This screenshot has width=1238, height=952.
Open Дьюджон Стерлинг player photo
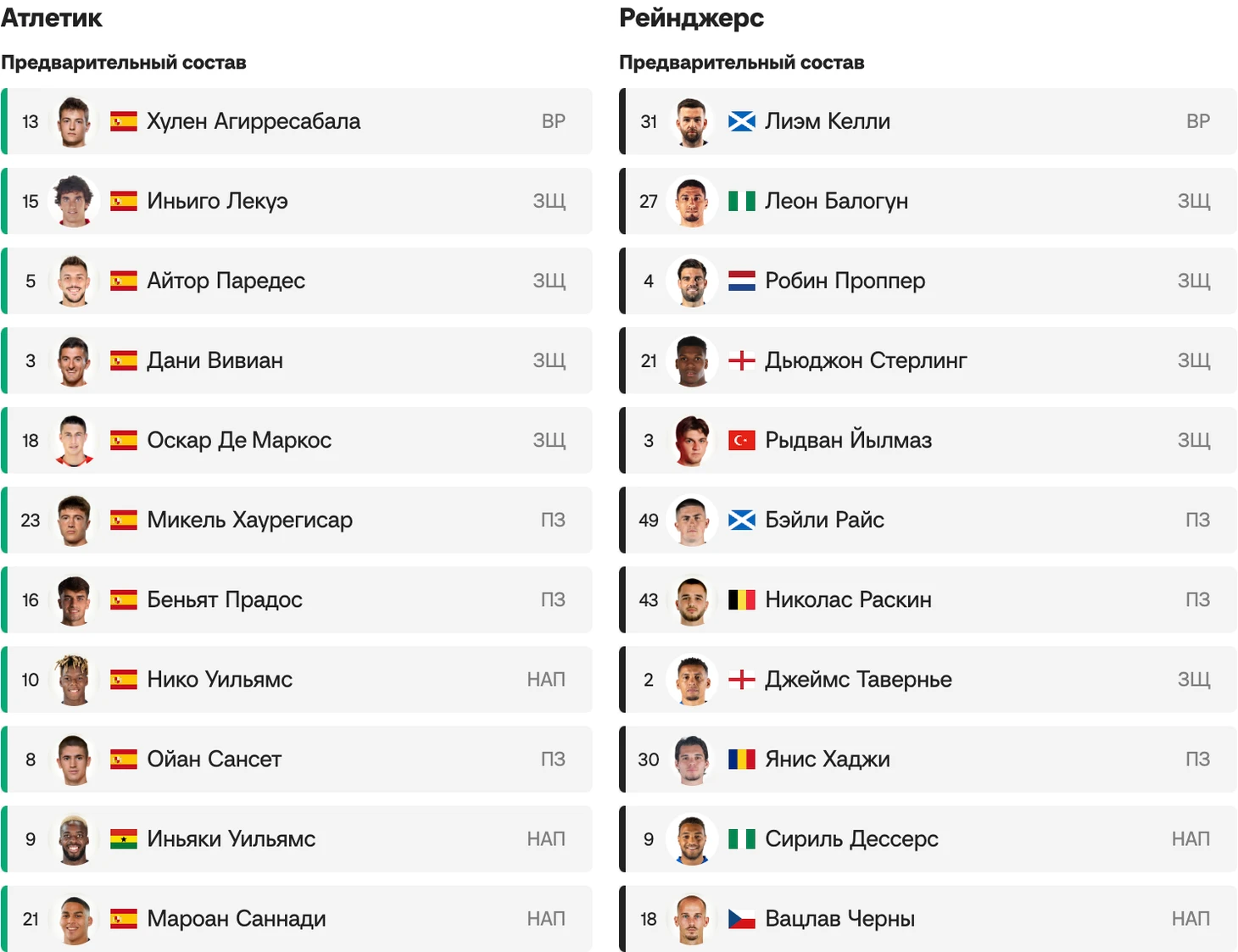coord(692,361)
